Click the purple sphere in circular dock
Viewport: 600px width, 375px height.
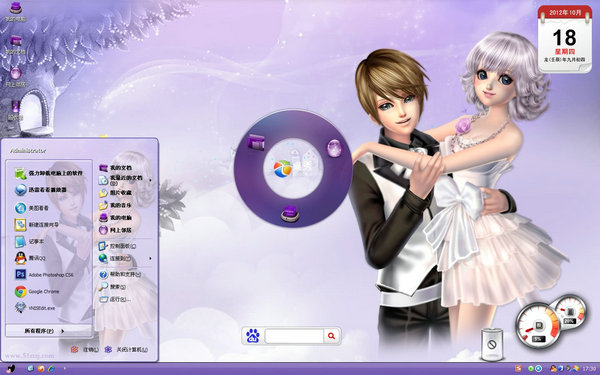point(334,148)
